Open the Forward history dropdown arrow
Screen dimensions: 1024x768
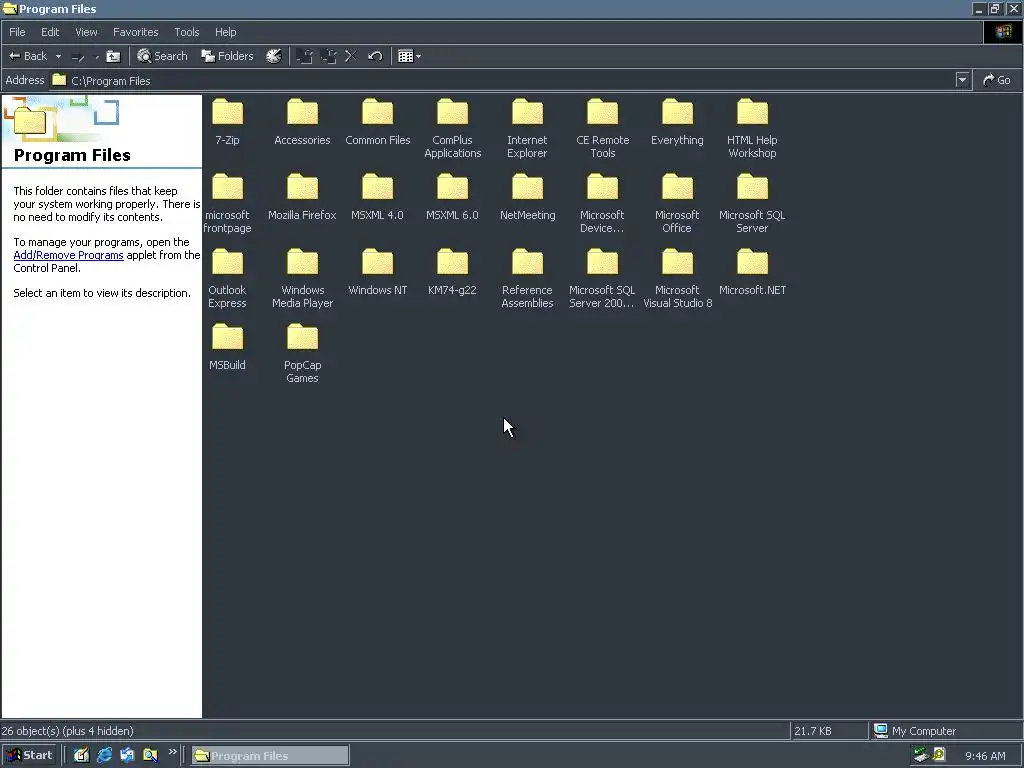[97, 56]
